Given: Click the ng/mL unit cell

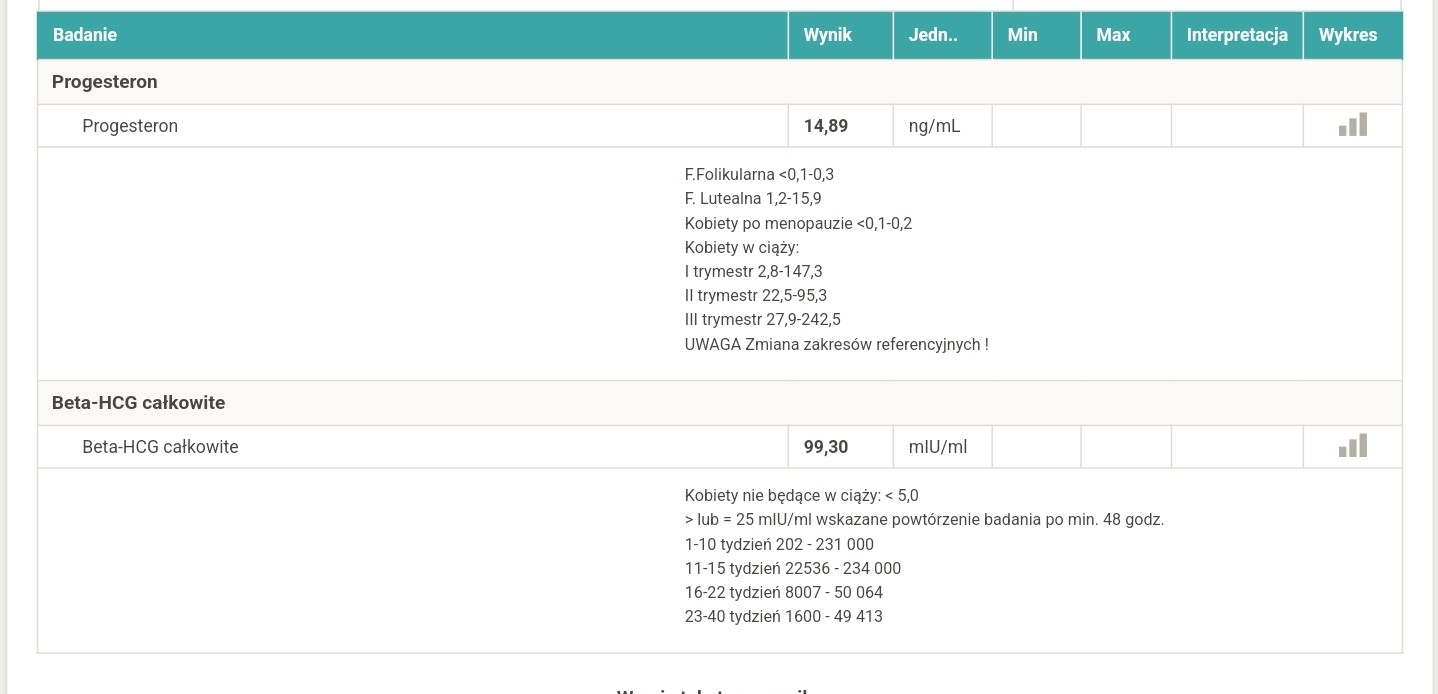Looking at the screenshot, I should [x=934, y=126].
